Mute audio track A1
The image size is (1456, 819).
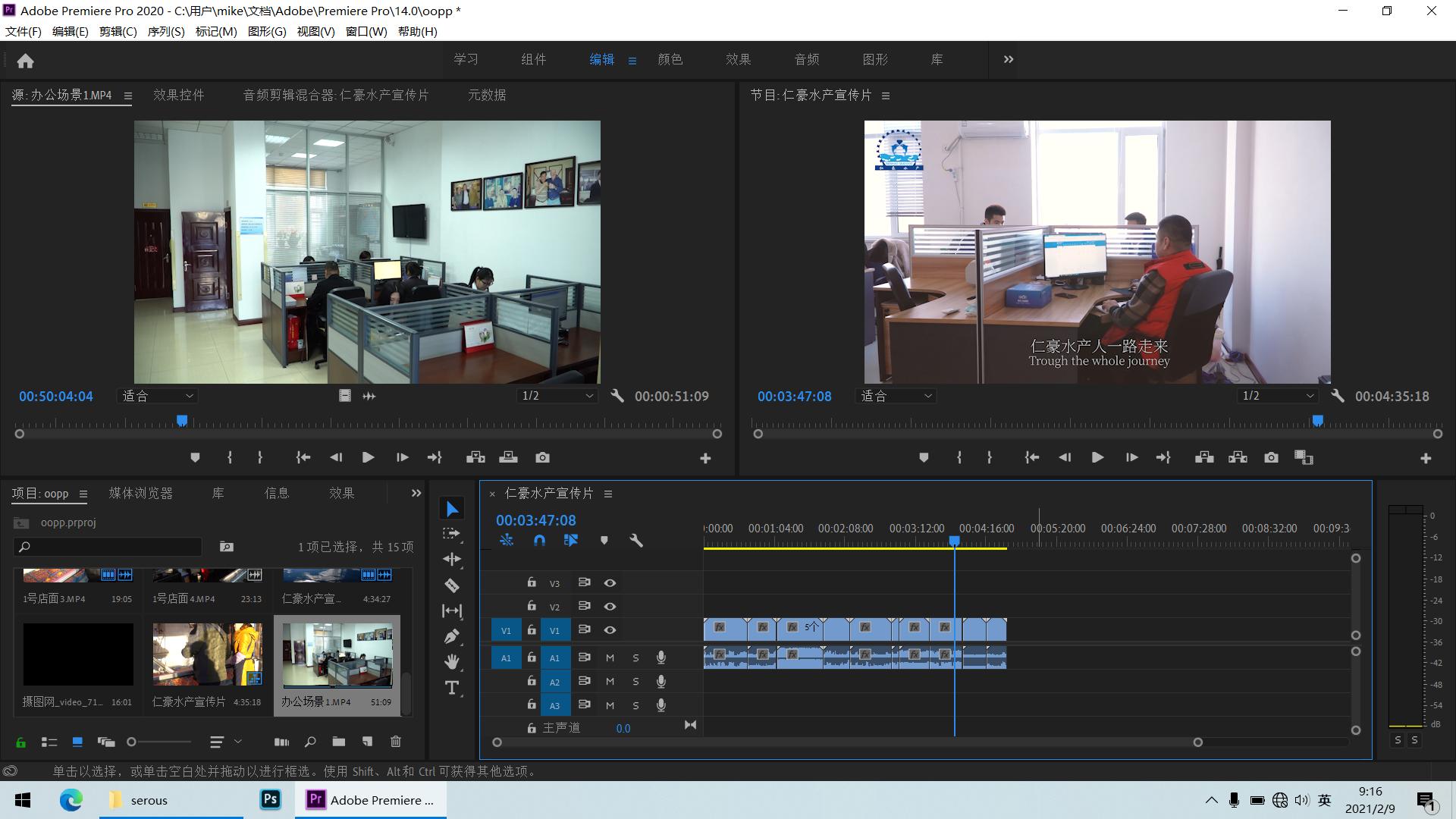tap(610, 658)
